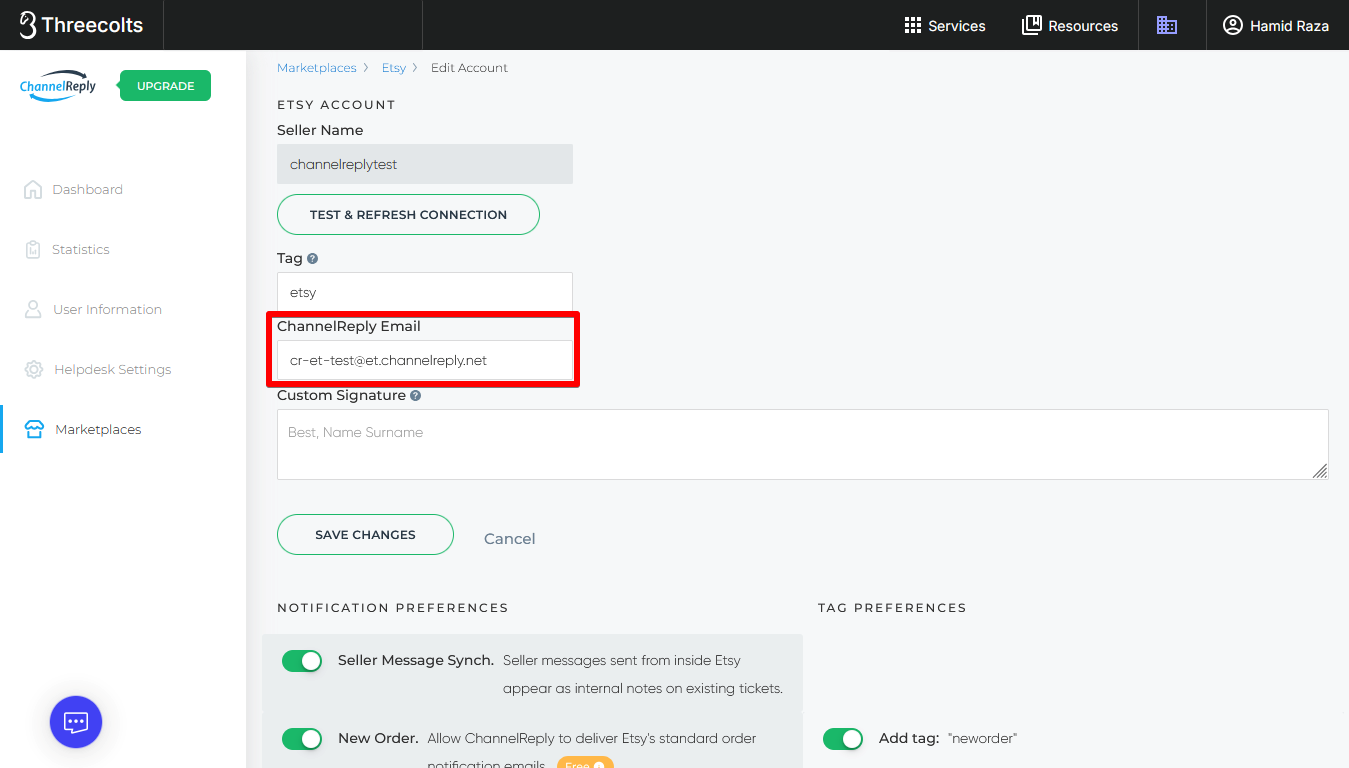Open the Hamid Raza user menu

pos(1276,26)
